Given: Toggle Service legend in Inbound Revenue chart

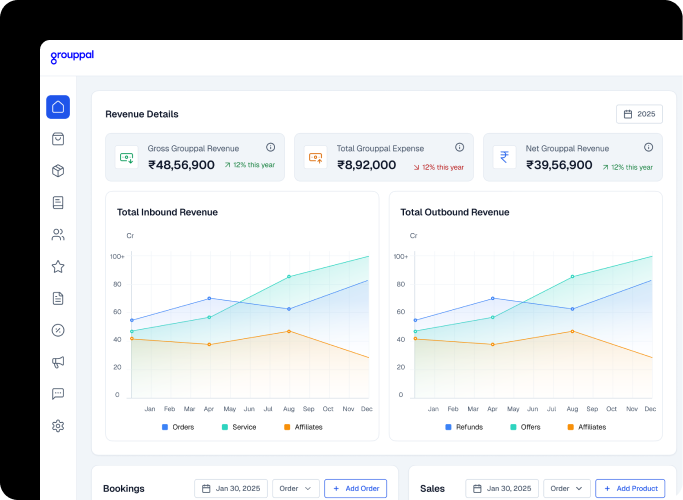Looking at the screenshot, I should [x=239, y=427].
